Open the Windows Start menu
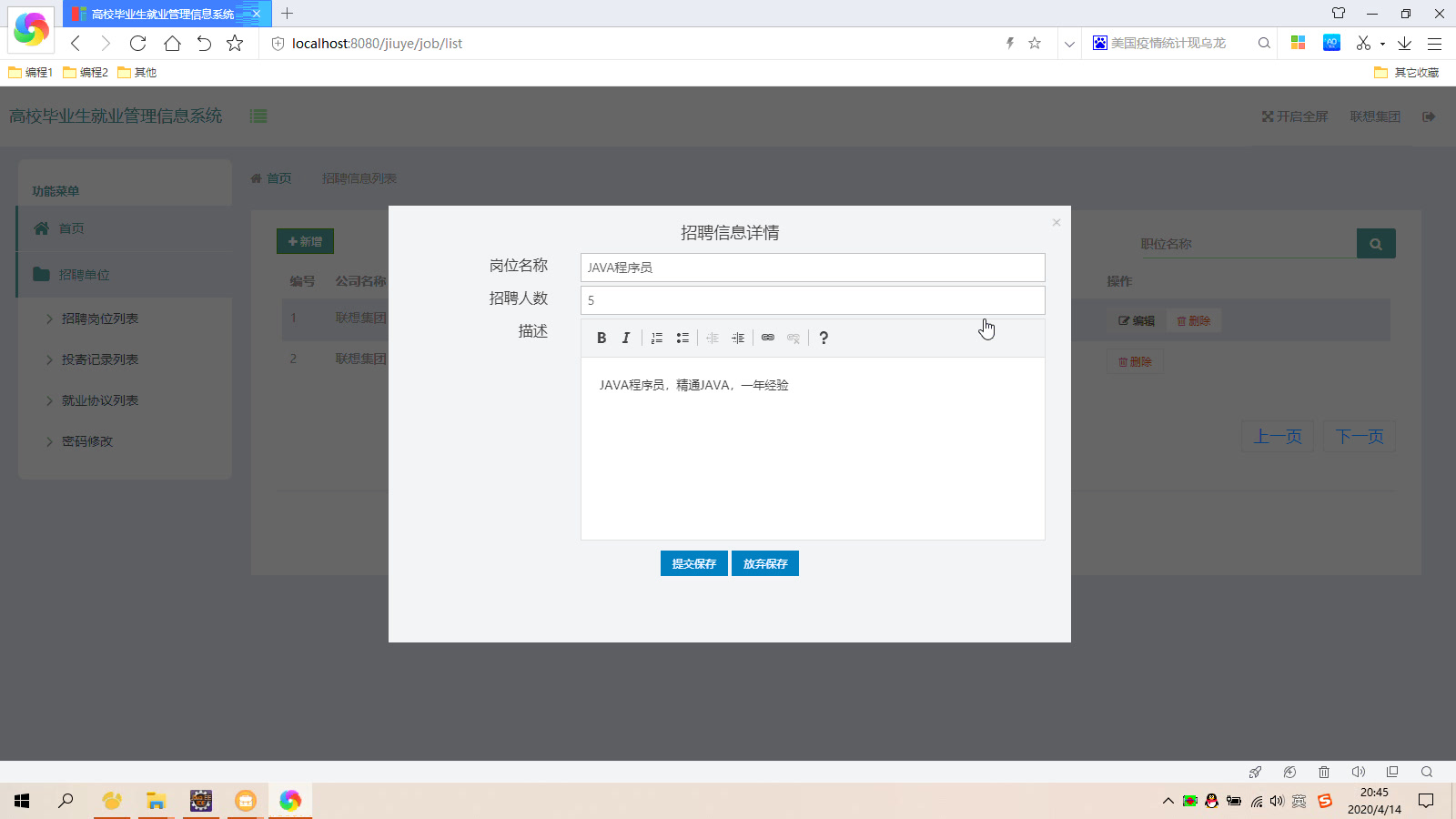The width and height of the screenshot is (1456, 819). coord(22,801)
